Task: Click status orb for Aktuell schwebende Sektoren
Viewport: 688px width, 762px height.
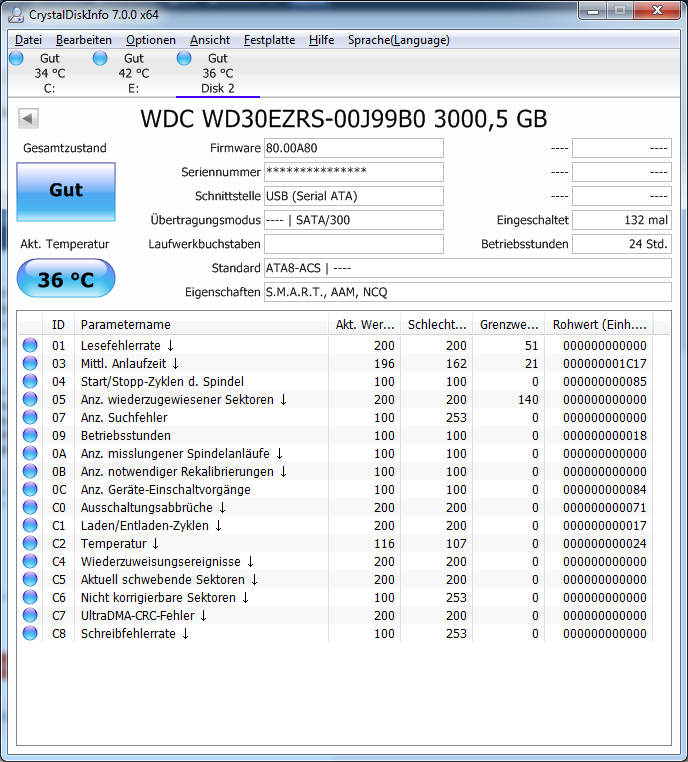Action: point(30,579)
